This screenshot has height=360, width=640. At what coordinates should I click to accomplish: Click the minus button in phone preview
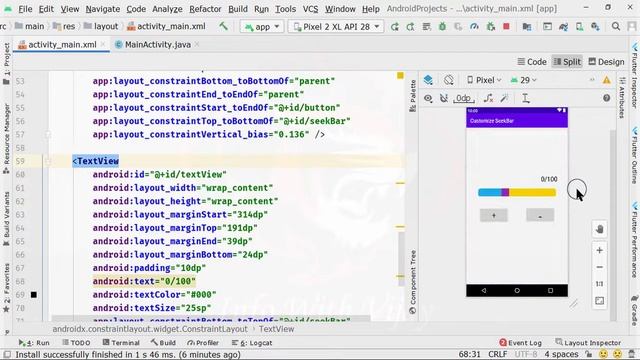coord(540,215)
